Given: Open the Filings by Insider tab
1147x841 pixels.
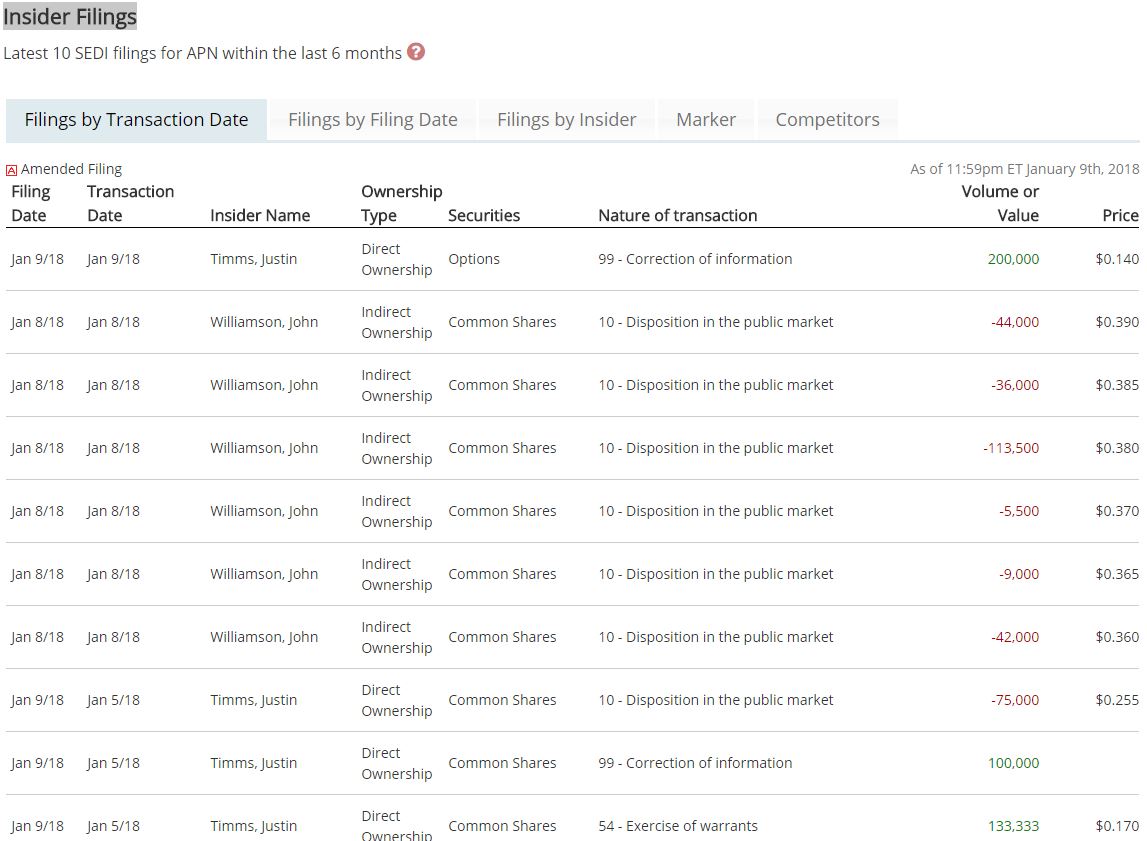Looking at the screenshot, I should tap(566, 120).
